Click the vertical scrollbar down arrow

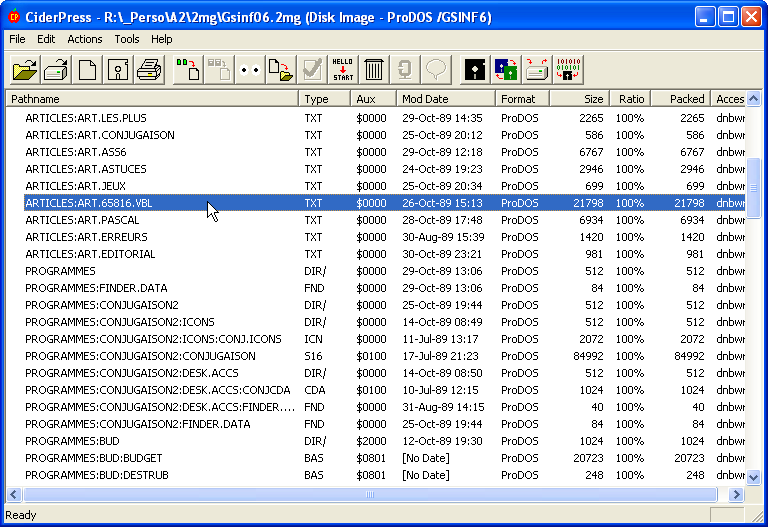[754, 477]
